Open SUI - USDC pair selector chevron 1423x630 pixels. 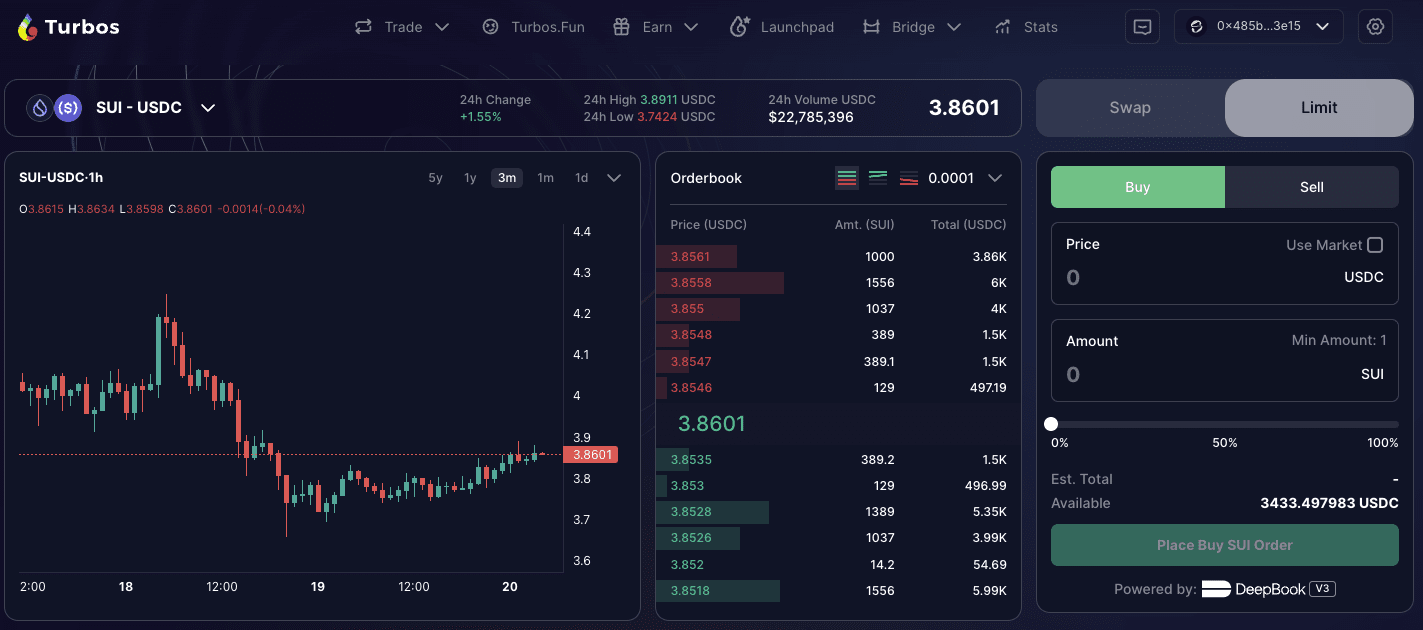208,107
